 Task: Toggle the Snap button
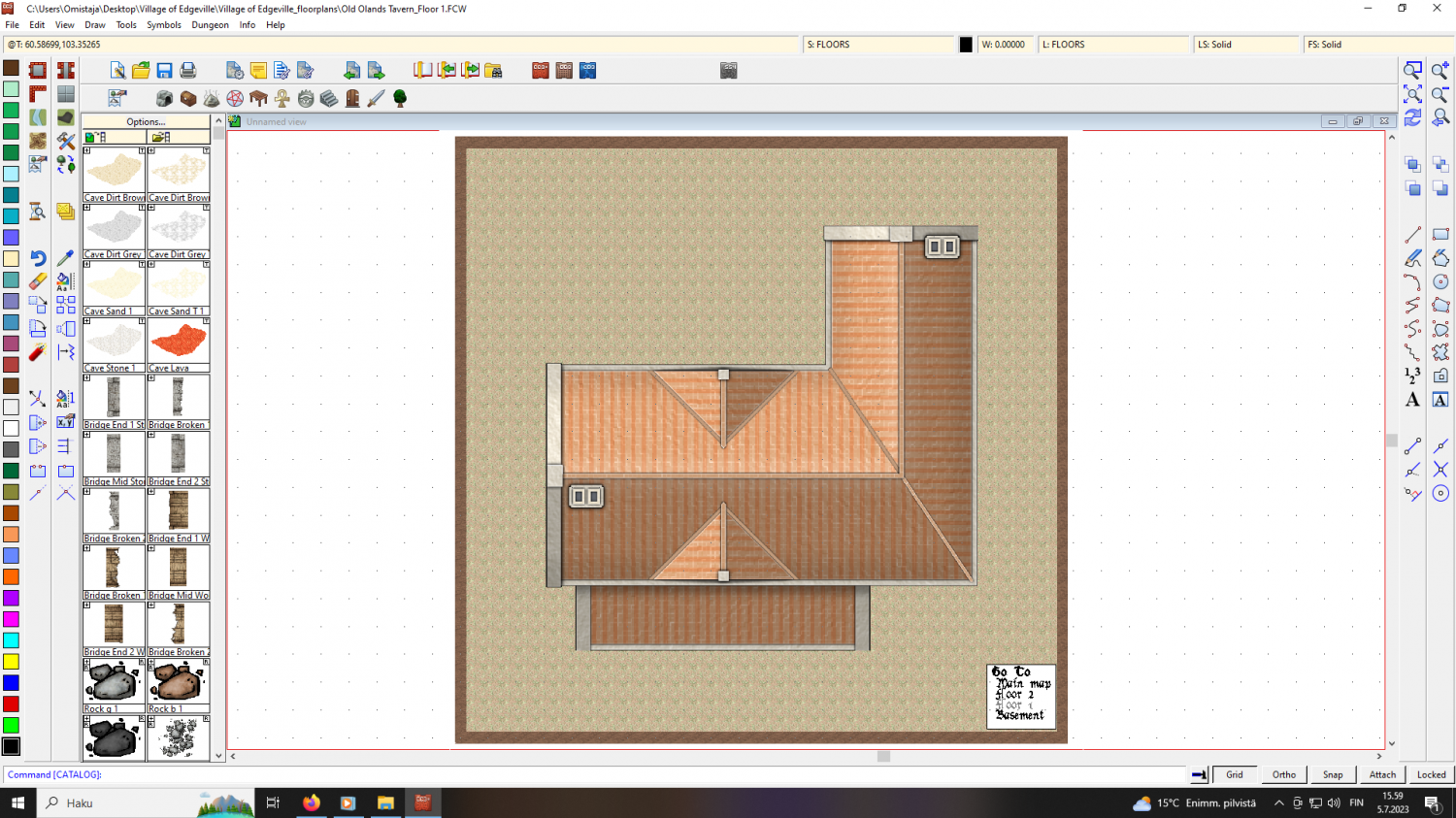[1333, 774]
